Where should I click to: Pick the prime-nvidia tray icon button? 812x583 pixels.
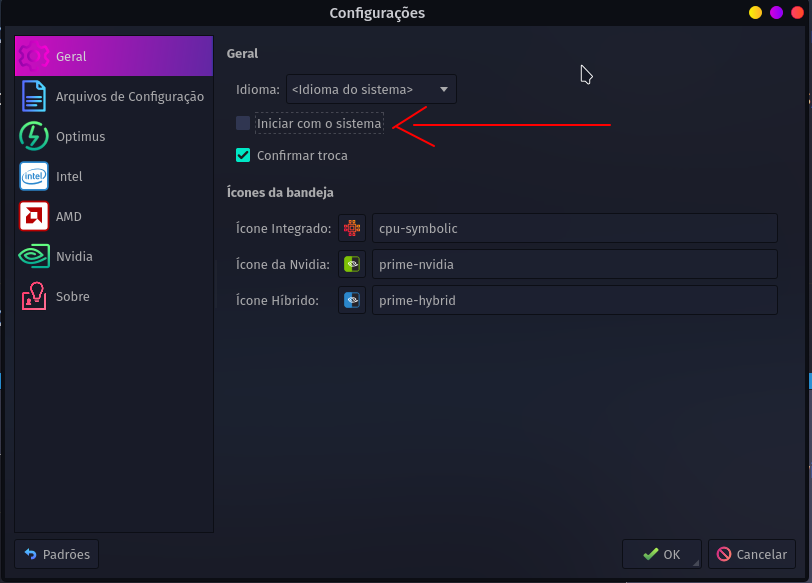(352, 264)
